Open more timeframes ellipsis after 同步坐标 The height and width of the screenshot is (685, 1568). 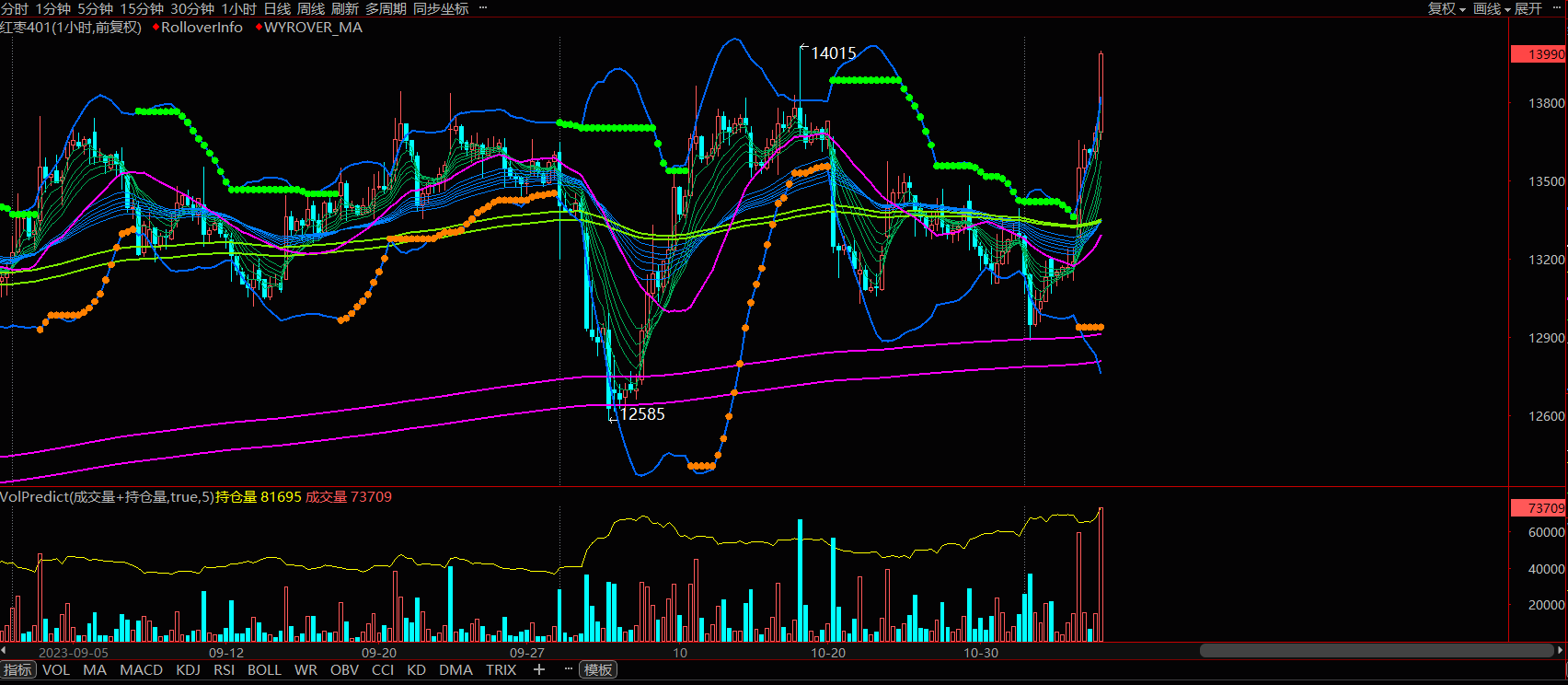coord(484,8)
